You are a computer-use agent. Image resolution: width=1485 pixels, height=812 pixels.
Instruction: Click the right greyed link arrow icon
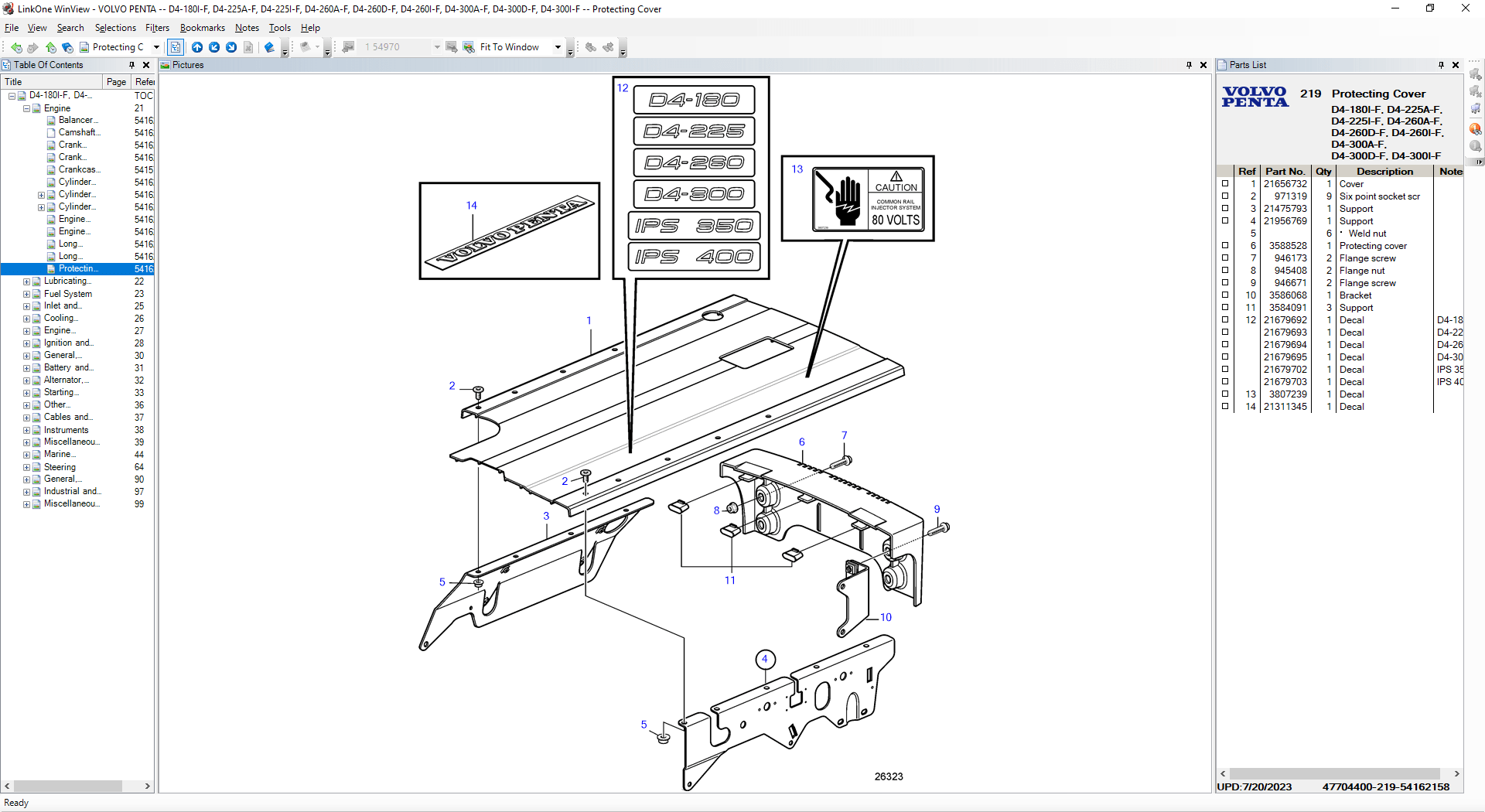pyautogui.click(x=609, y=47)
